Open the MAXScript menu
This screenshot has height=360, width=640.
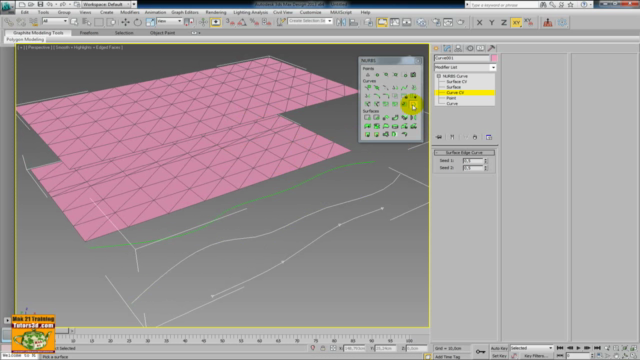click(341, 13)
